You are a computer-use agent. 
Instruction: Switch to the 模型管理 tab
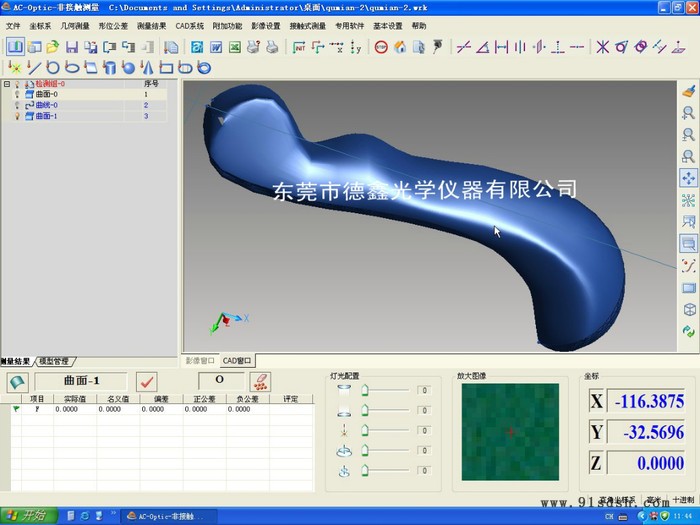click(x=54, y=361)
